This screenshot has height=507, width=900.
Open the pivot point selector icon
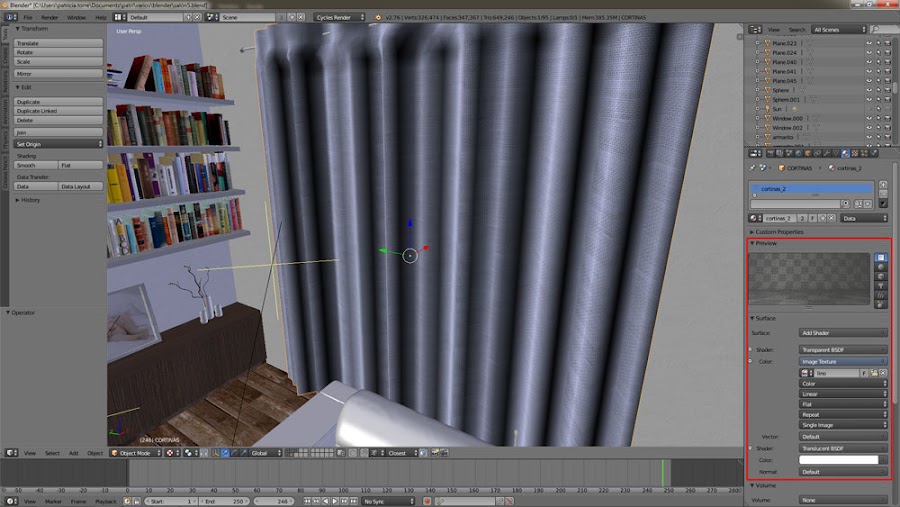(189, 453)
